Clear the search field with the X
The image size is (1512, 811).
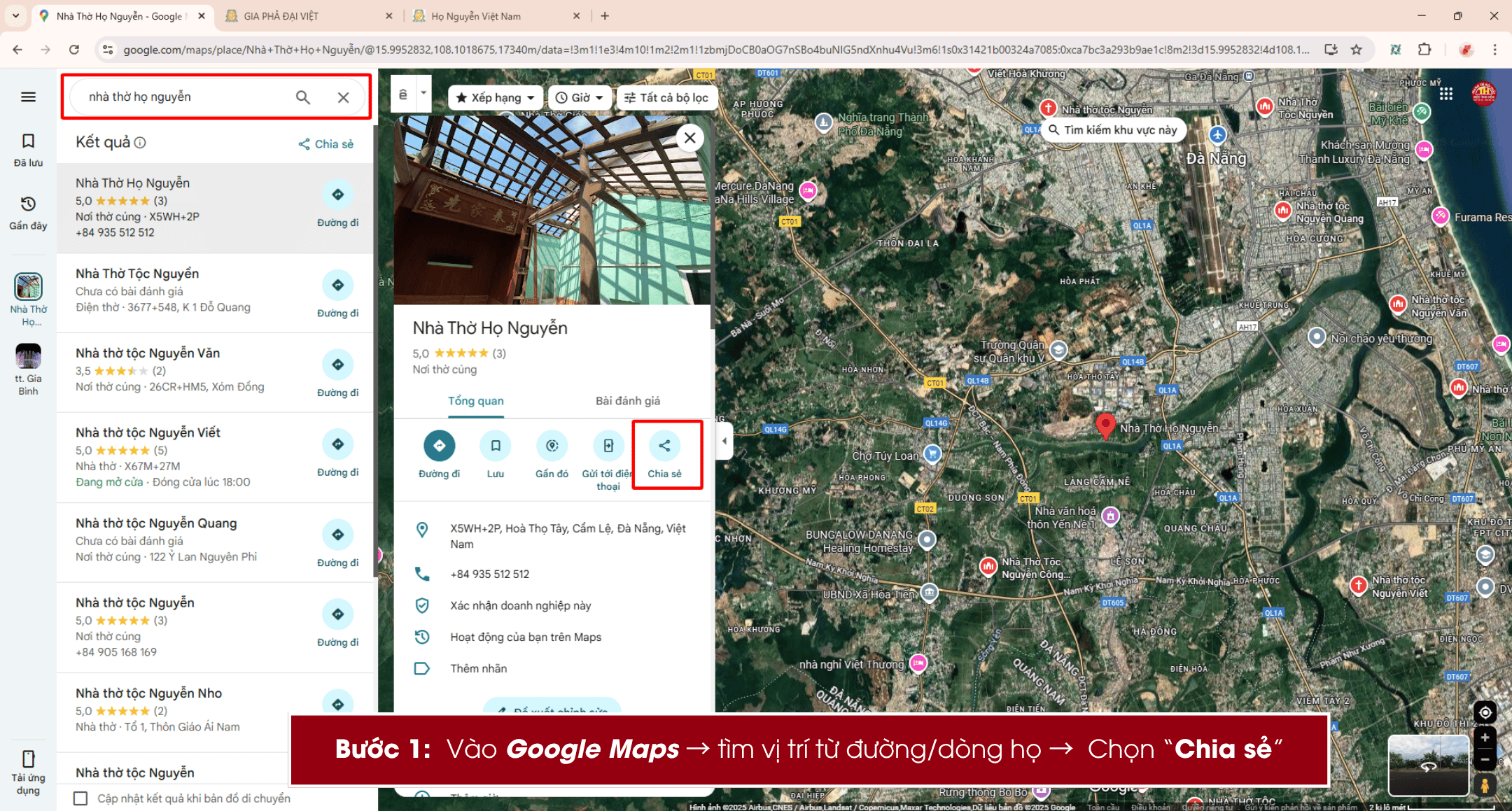point(343,97)
